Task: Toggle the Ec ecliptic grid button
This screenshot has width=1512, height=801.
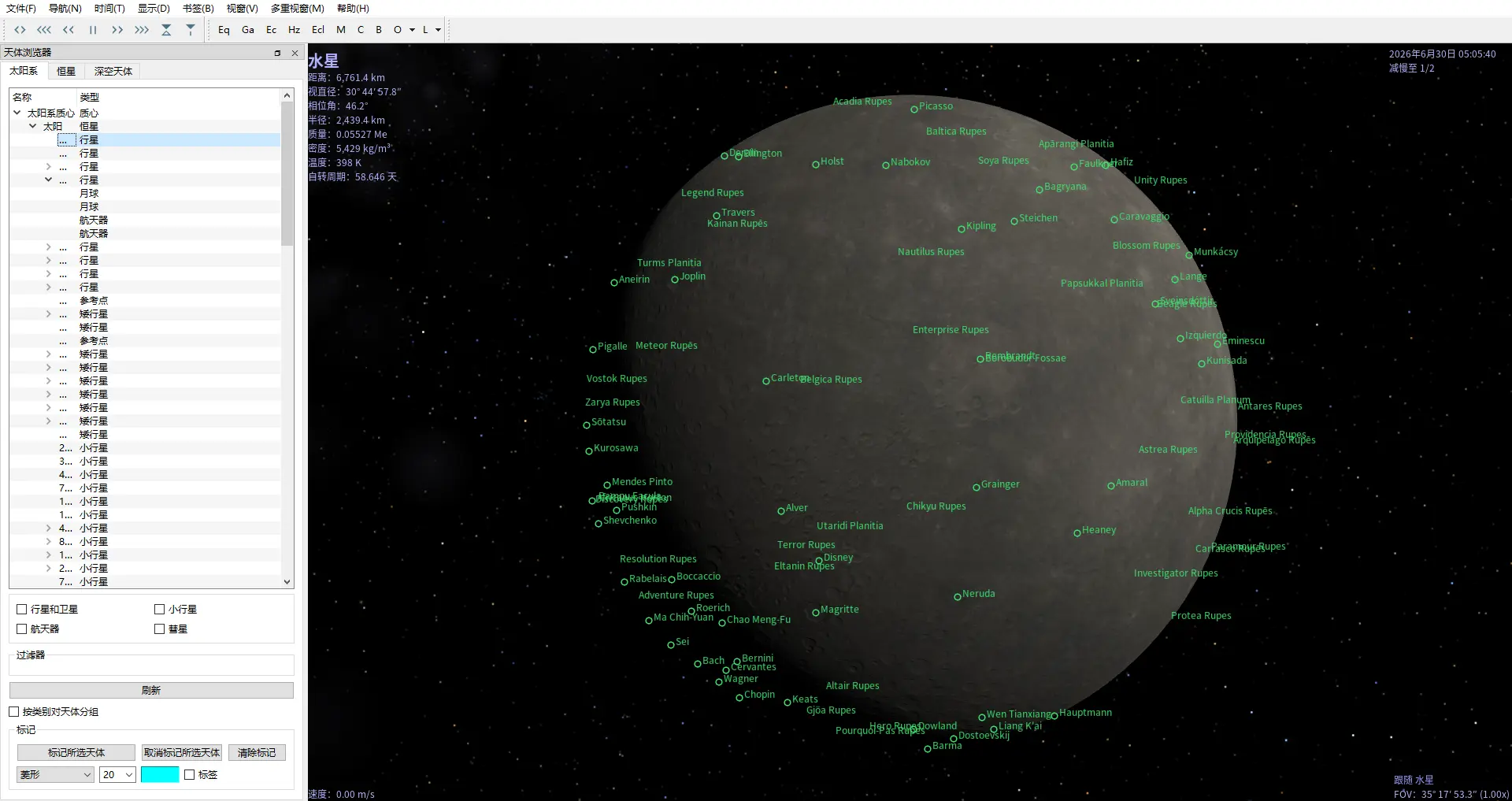Action: click(271, 30)
